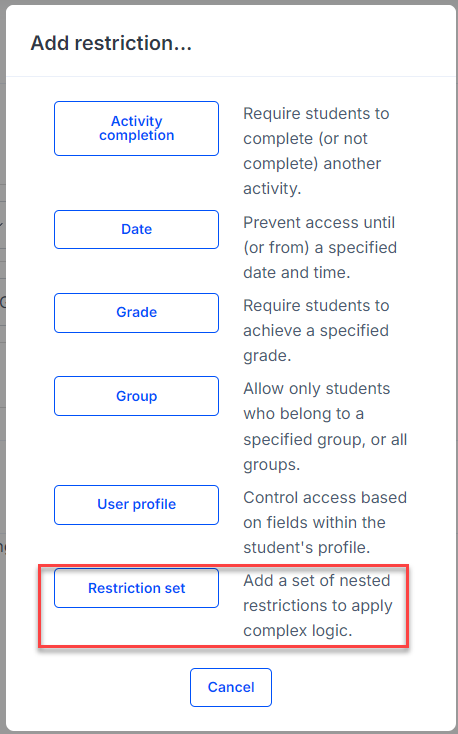458x734 pixels.
Task: Pick the Group restriction option
Action: [136, 396]
